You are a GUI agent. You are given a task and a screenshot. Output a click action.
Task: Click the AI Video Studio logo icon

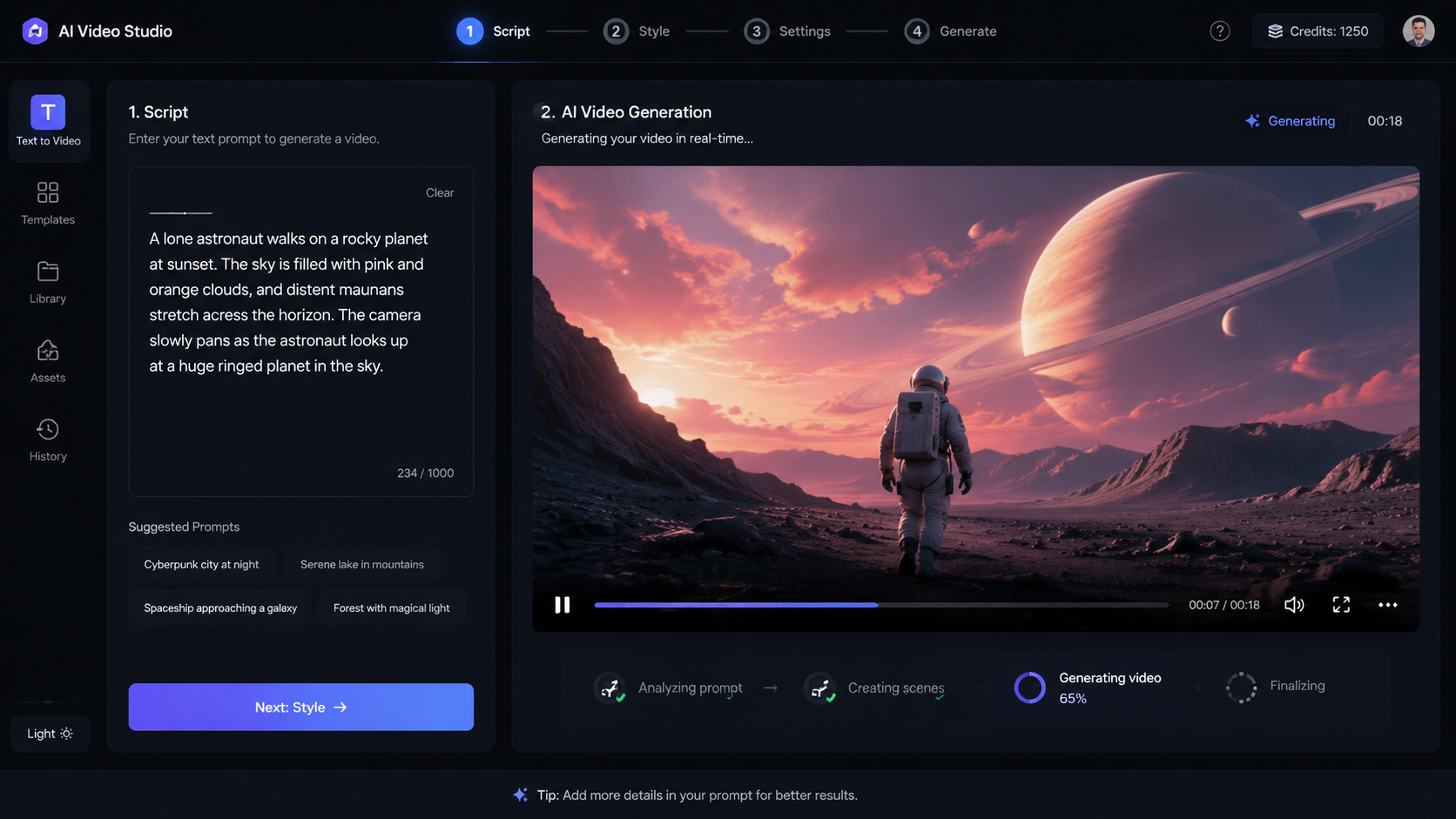coord(35,31)
